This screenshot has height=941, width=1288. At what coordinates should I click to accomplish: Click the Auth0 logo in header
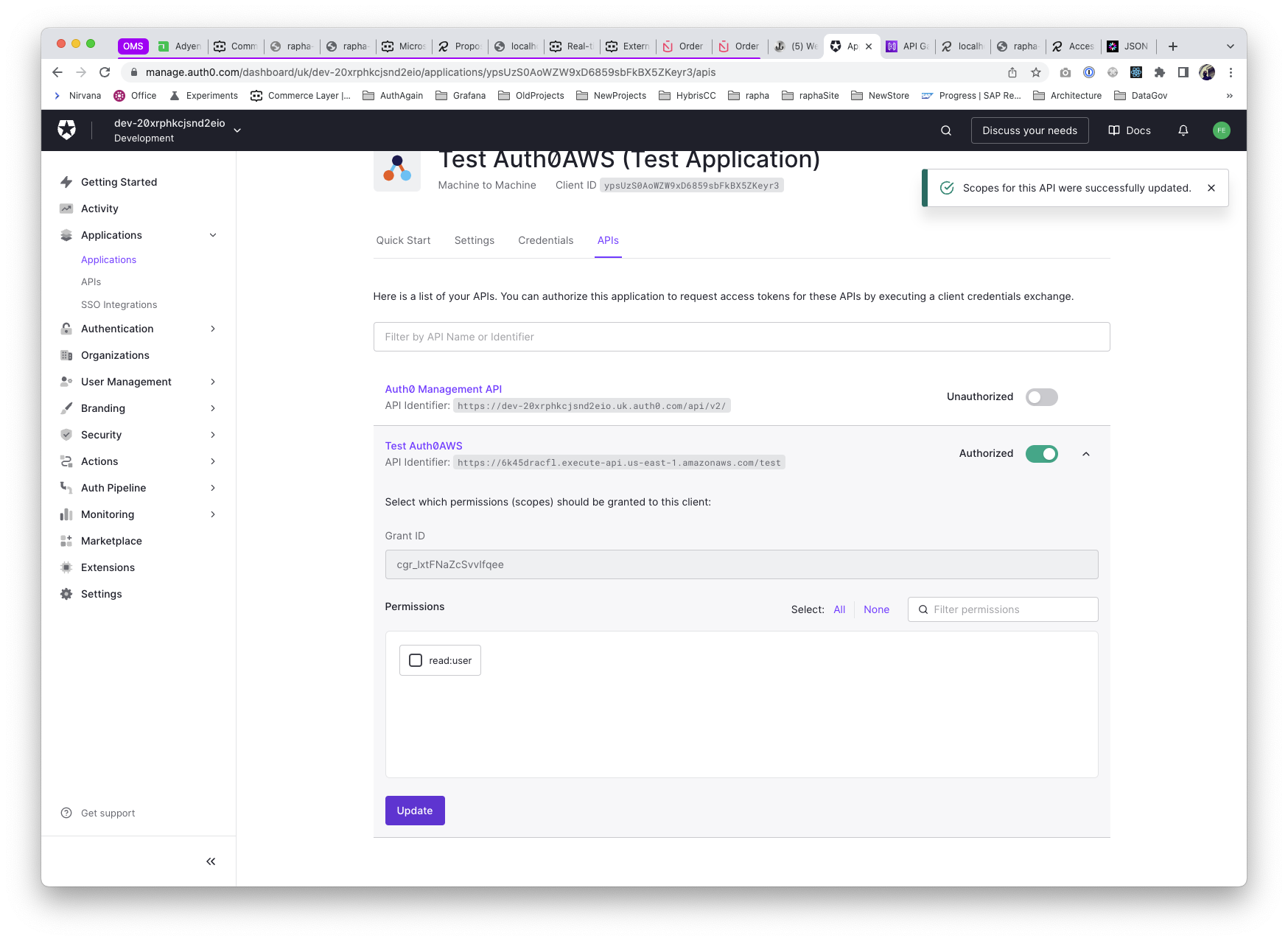point(67,130)
